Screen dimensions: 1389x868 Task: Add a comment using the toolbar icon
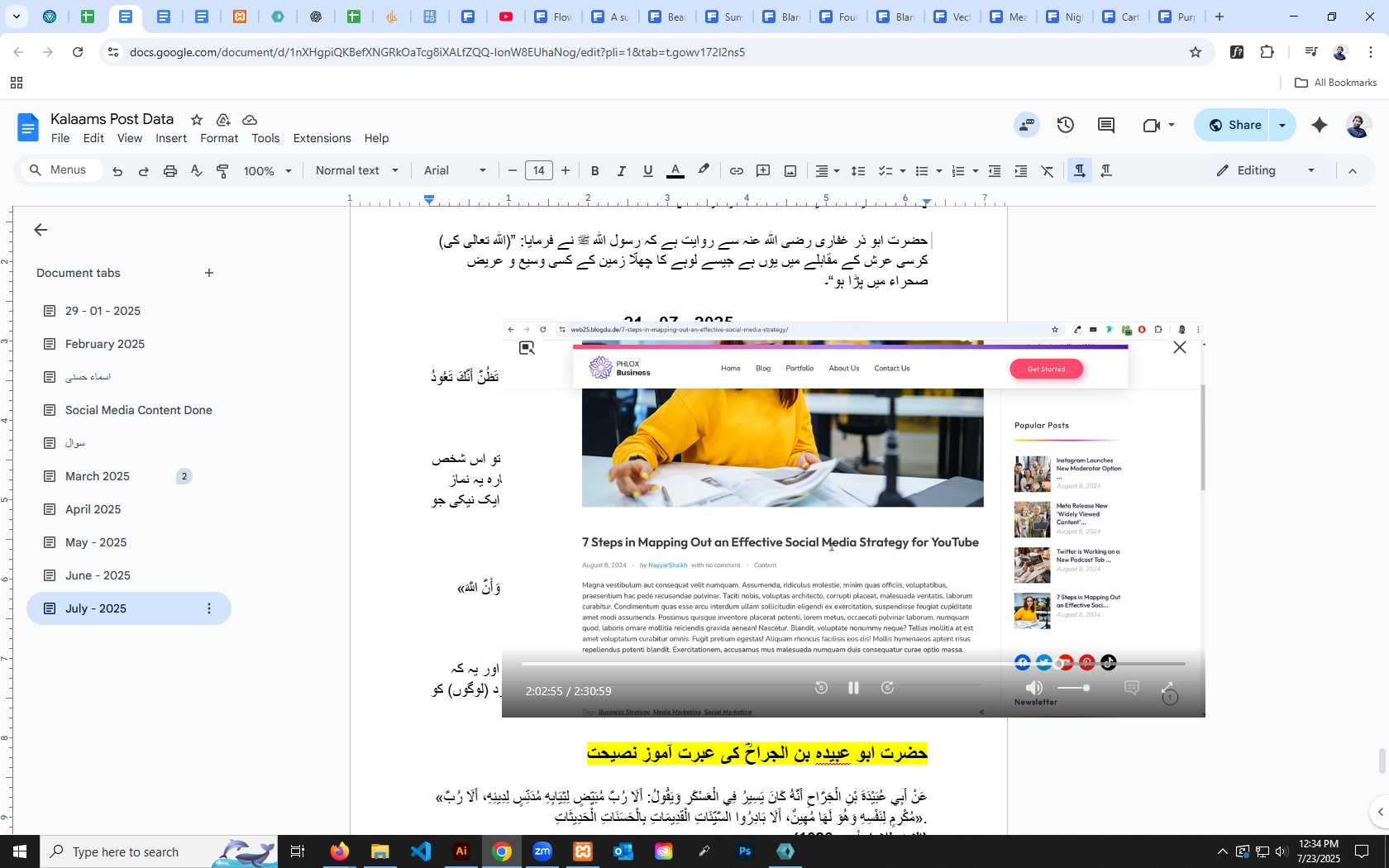point(763,171)
